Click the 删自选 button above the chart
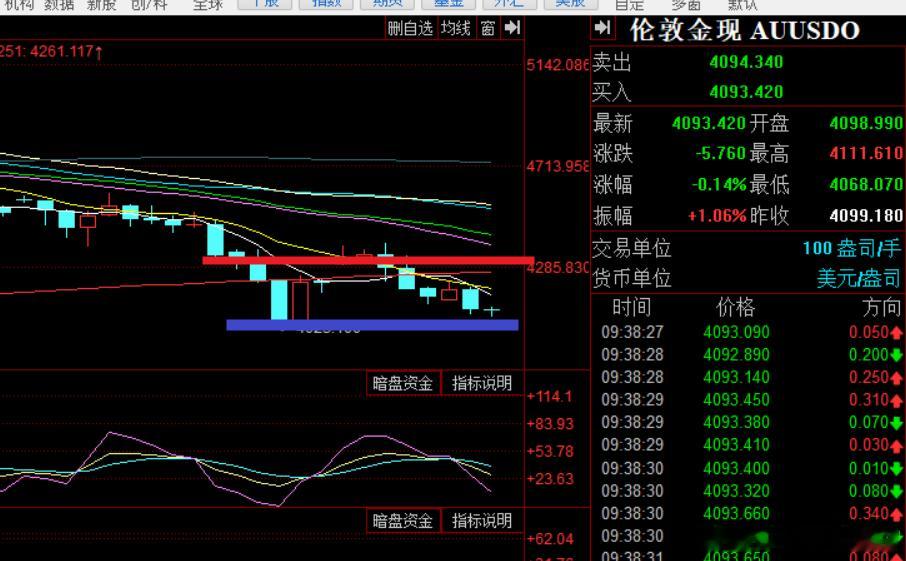 click(410, 28)
